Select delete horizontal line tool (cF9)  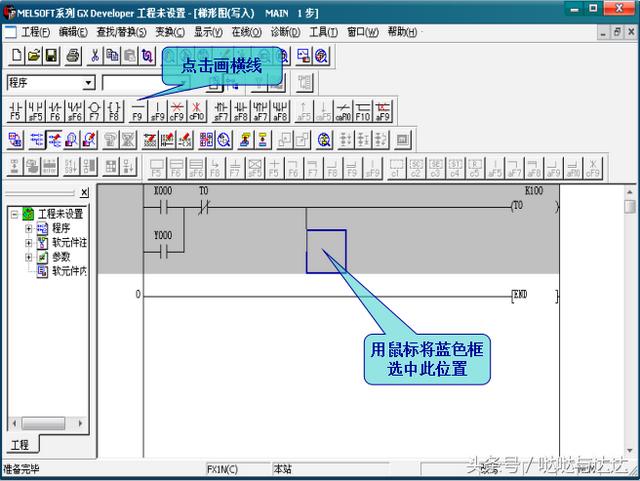pyautogui.click(x=177, y=111)
